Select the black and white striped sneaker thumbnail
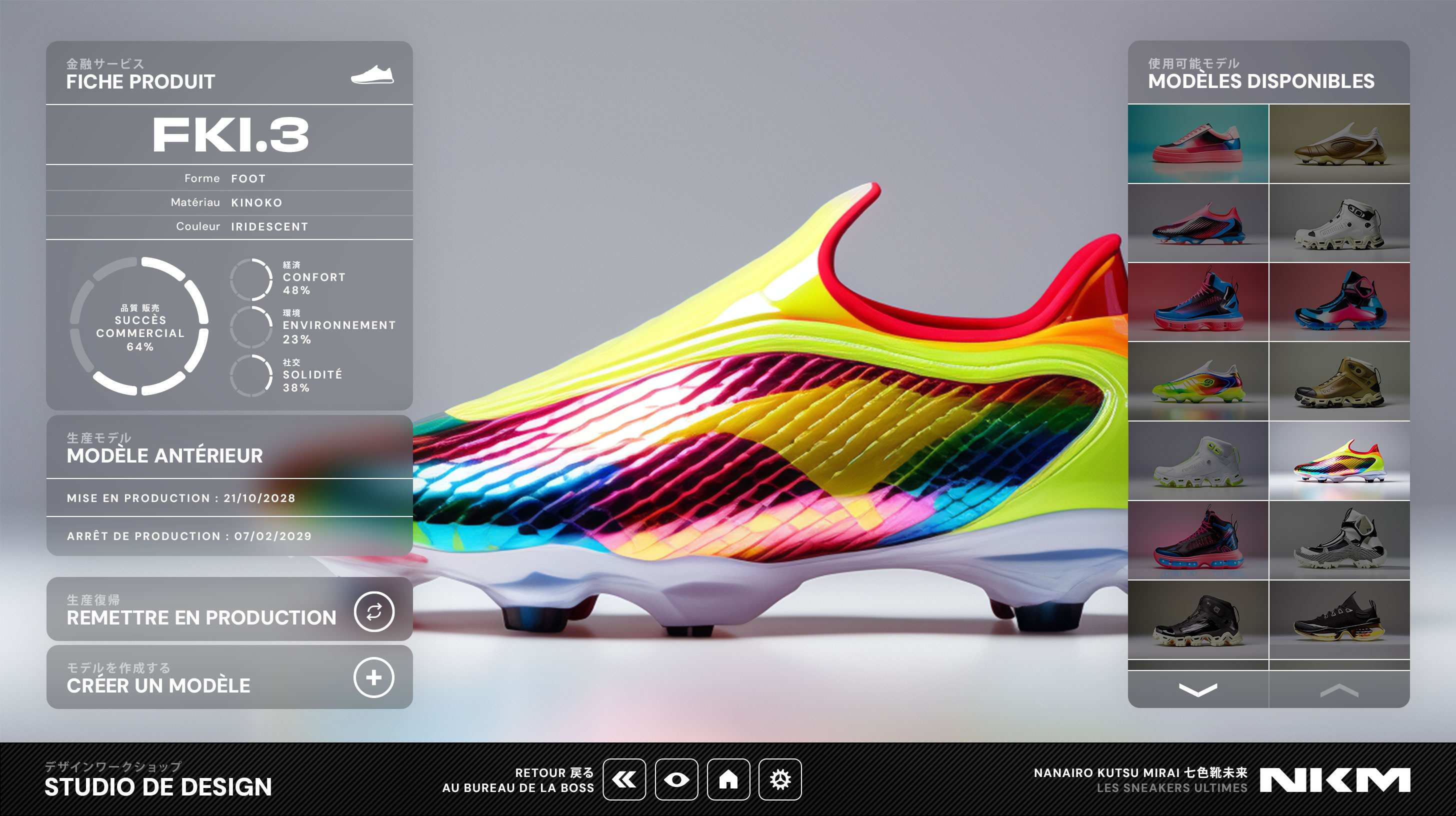1456x816 pixels. click(1339, 540)
